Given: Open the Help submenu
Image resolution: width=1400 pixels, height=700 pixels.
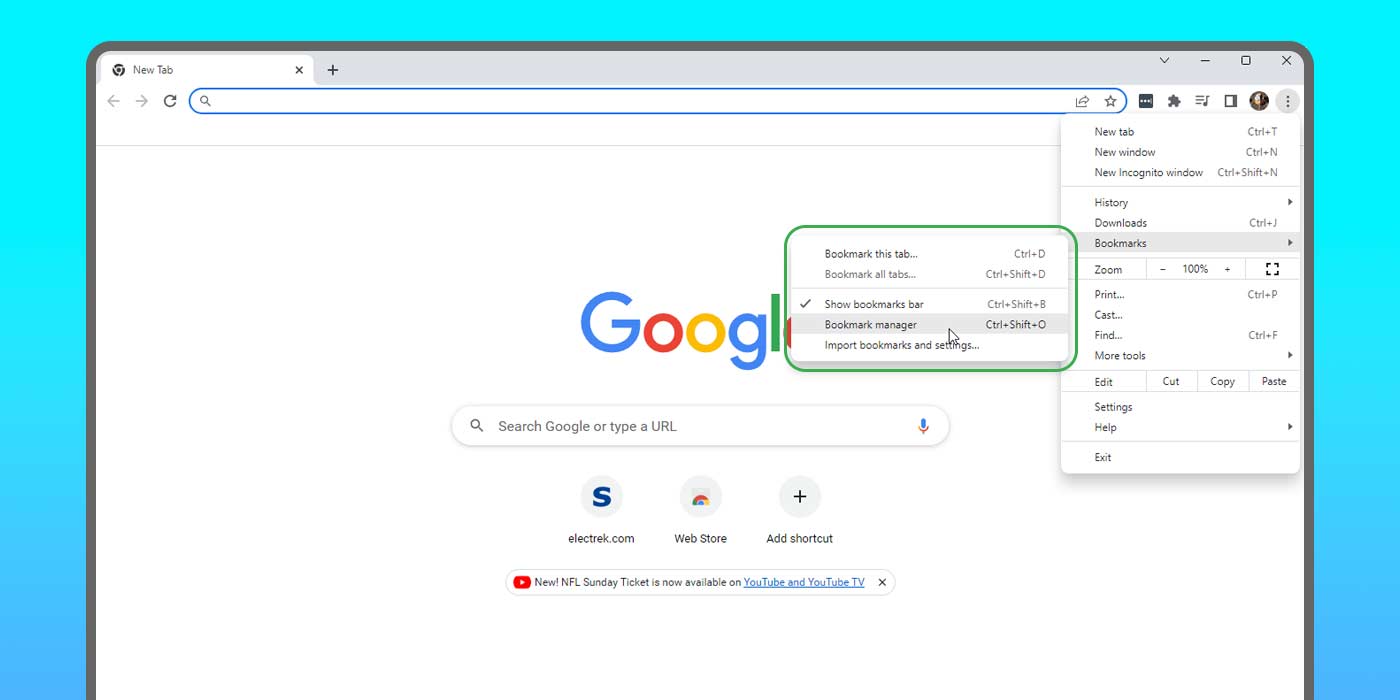Looking at the screenshot, I should click(x=1104, y=427).
